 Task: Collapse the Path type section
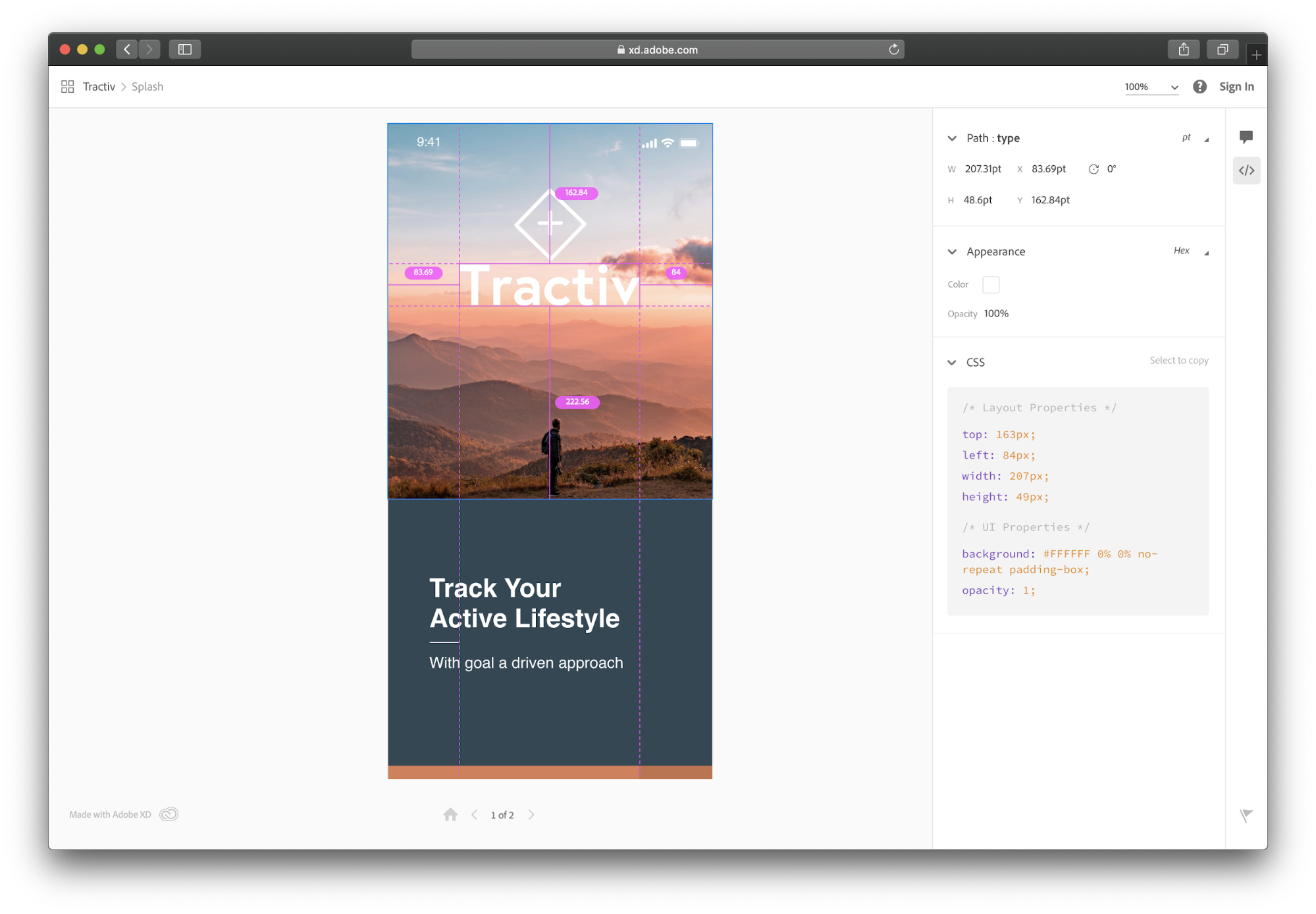click(x=952, y=138)
